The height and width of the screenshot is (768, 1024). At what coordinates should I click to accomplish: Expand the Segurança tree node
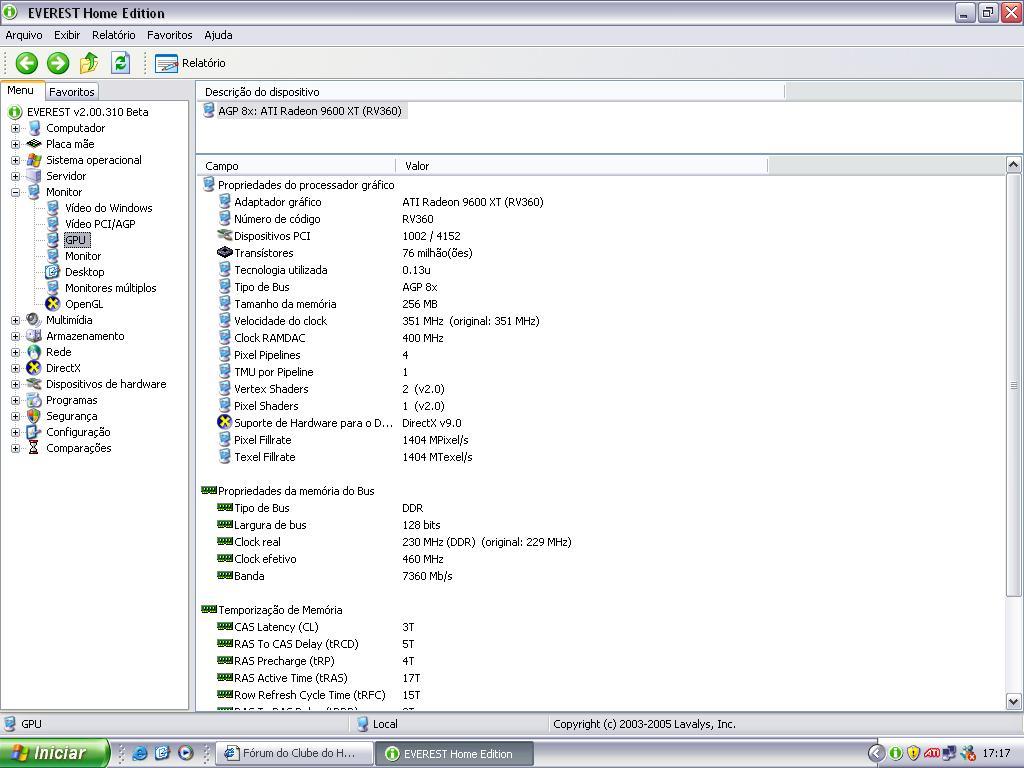(16, 416)
